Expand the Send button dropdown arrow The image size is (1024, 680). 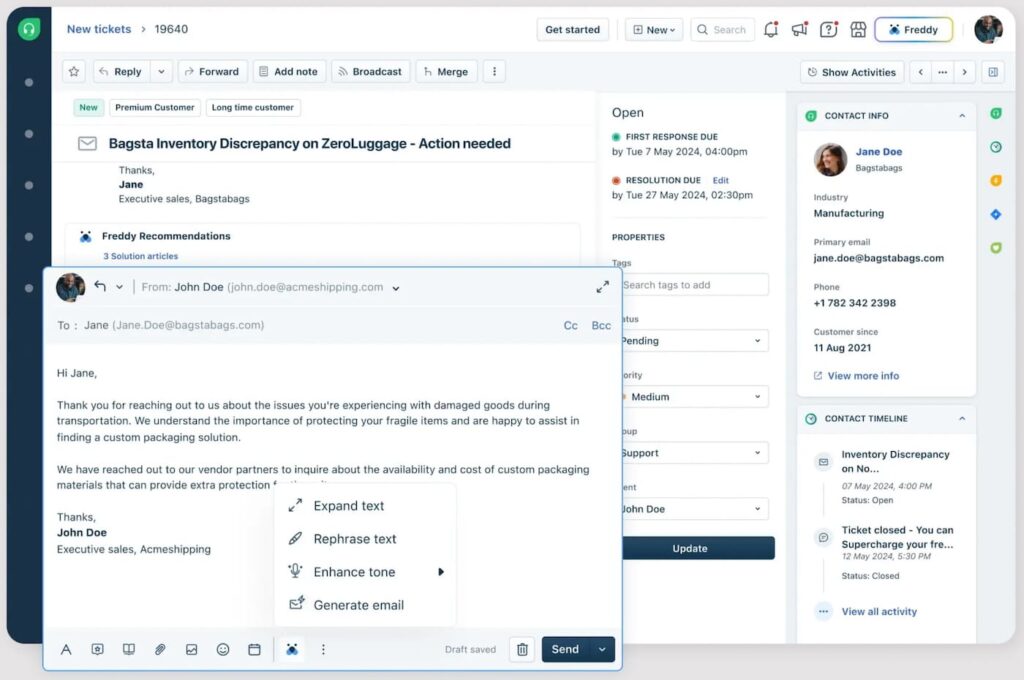point(602,649)
